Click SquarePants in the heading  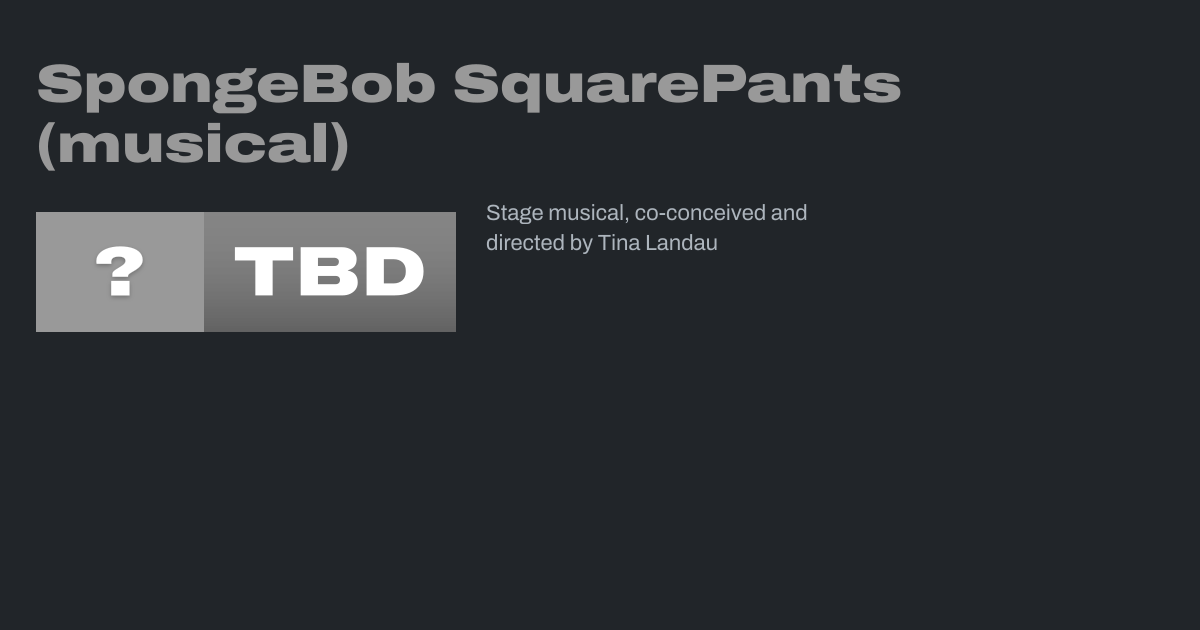pyautogui.click(x=677, y=85)
